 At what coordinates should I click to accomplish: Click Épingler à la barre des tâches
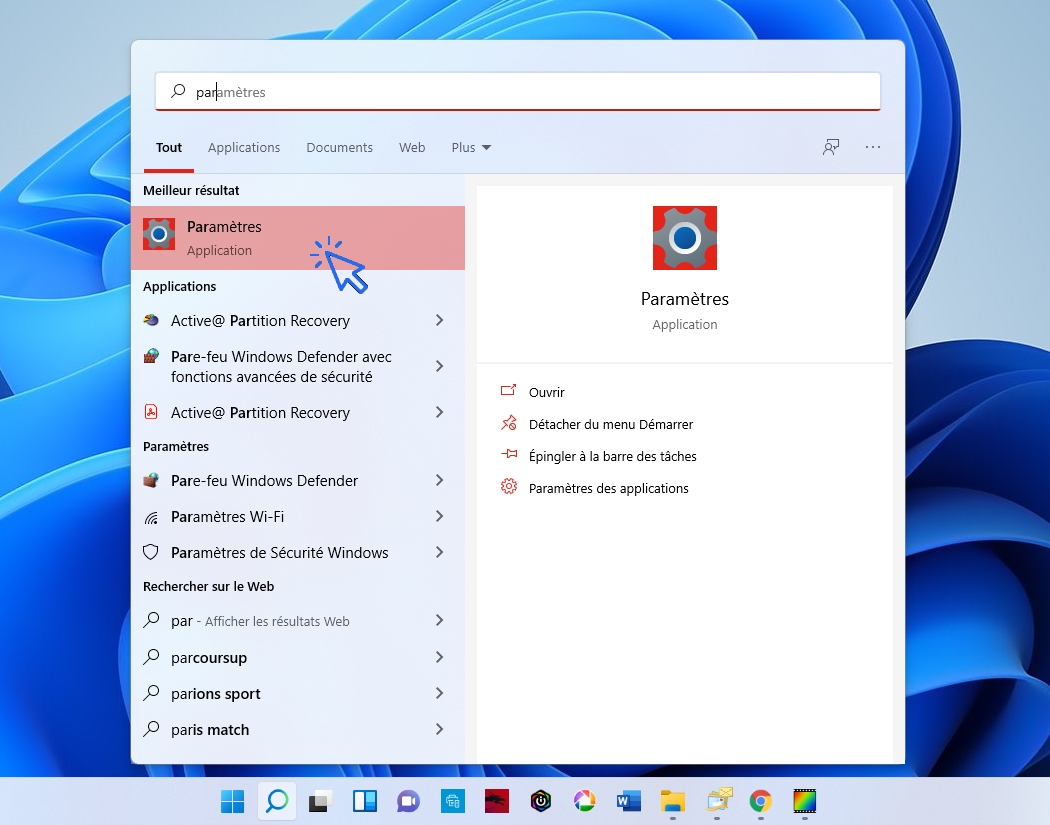[x=612, y=456]
